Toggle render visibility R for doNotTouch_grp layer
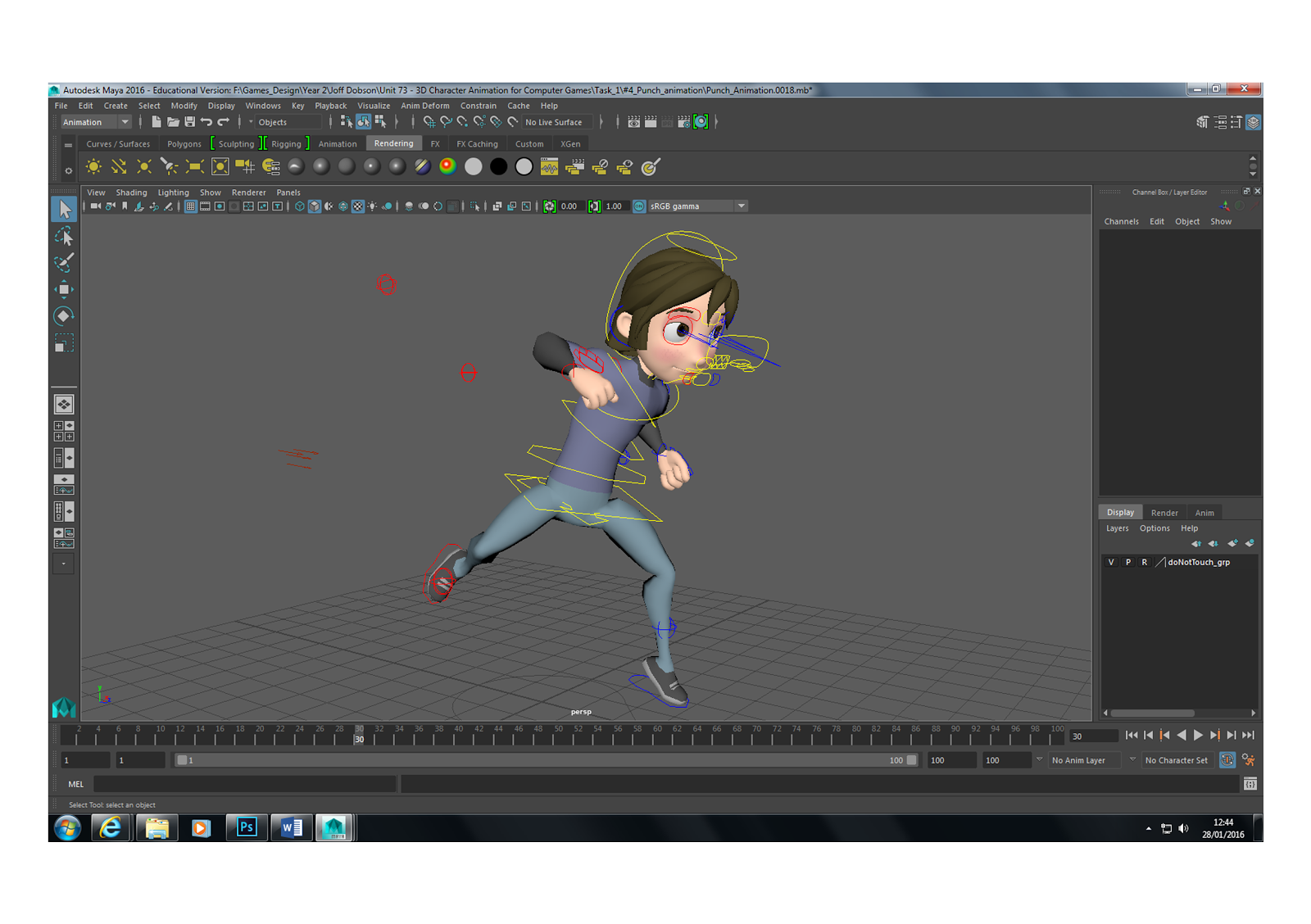 point(1144,562)
